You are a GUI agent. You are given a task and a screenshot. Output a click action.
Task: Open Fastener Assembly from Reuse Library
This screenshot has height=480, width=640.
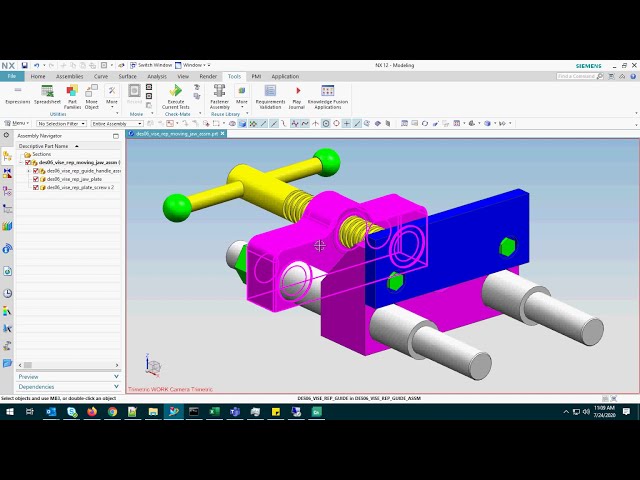(x=219, y=97)
